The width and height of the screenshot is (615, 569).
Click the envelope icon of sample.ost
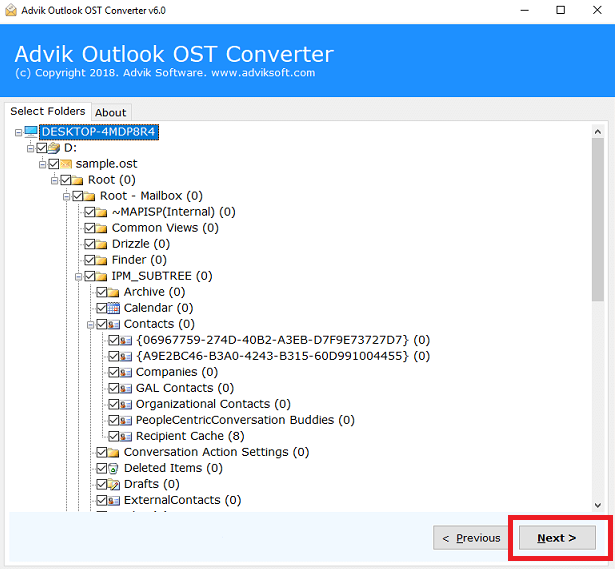[x=66, y=164]
